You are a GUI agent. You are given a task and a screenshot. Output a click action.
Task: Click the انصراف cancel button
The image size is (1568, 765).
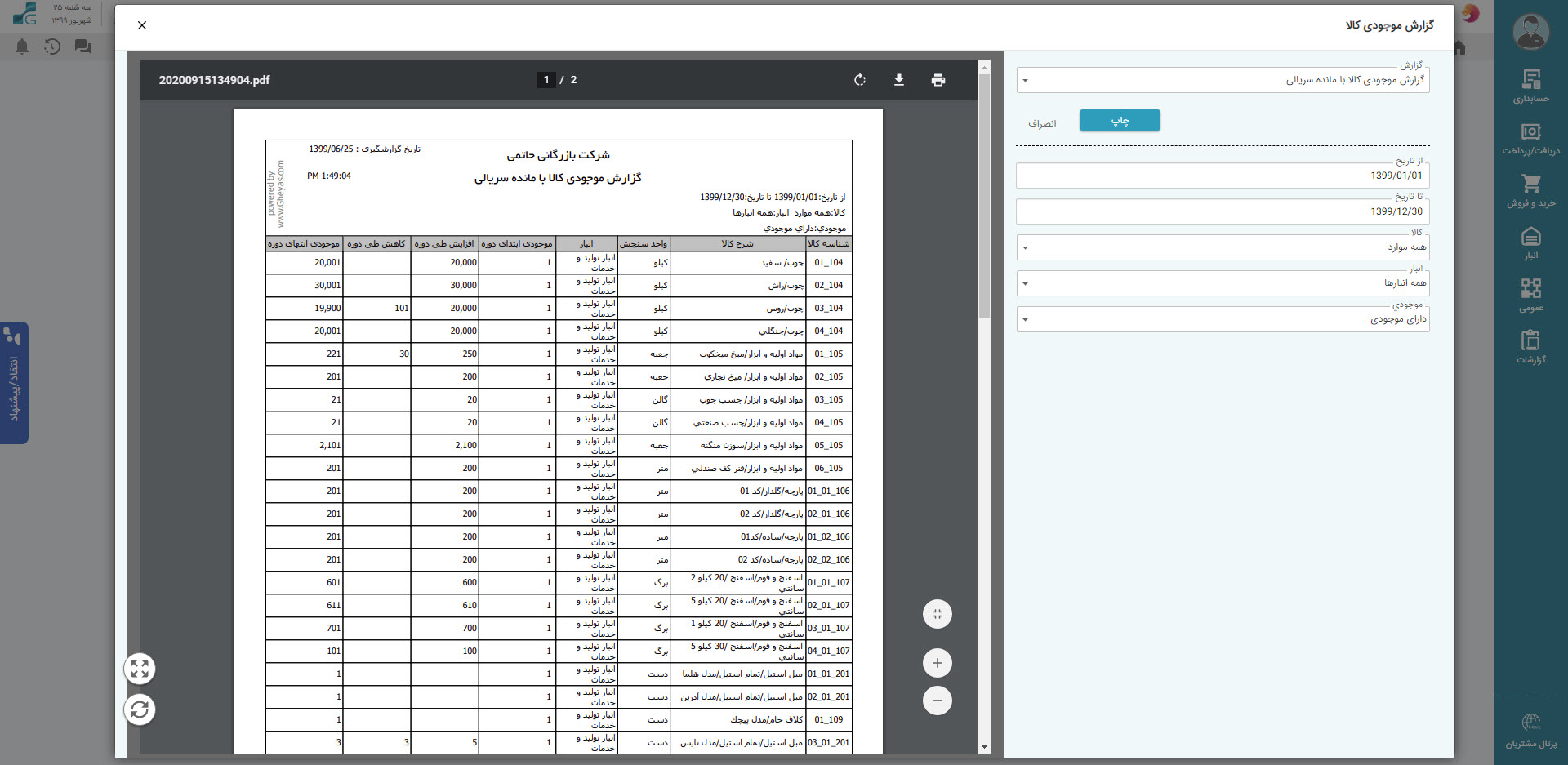[1042, 123]
